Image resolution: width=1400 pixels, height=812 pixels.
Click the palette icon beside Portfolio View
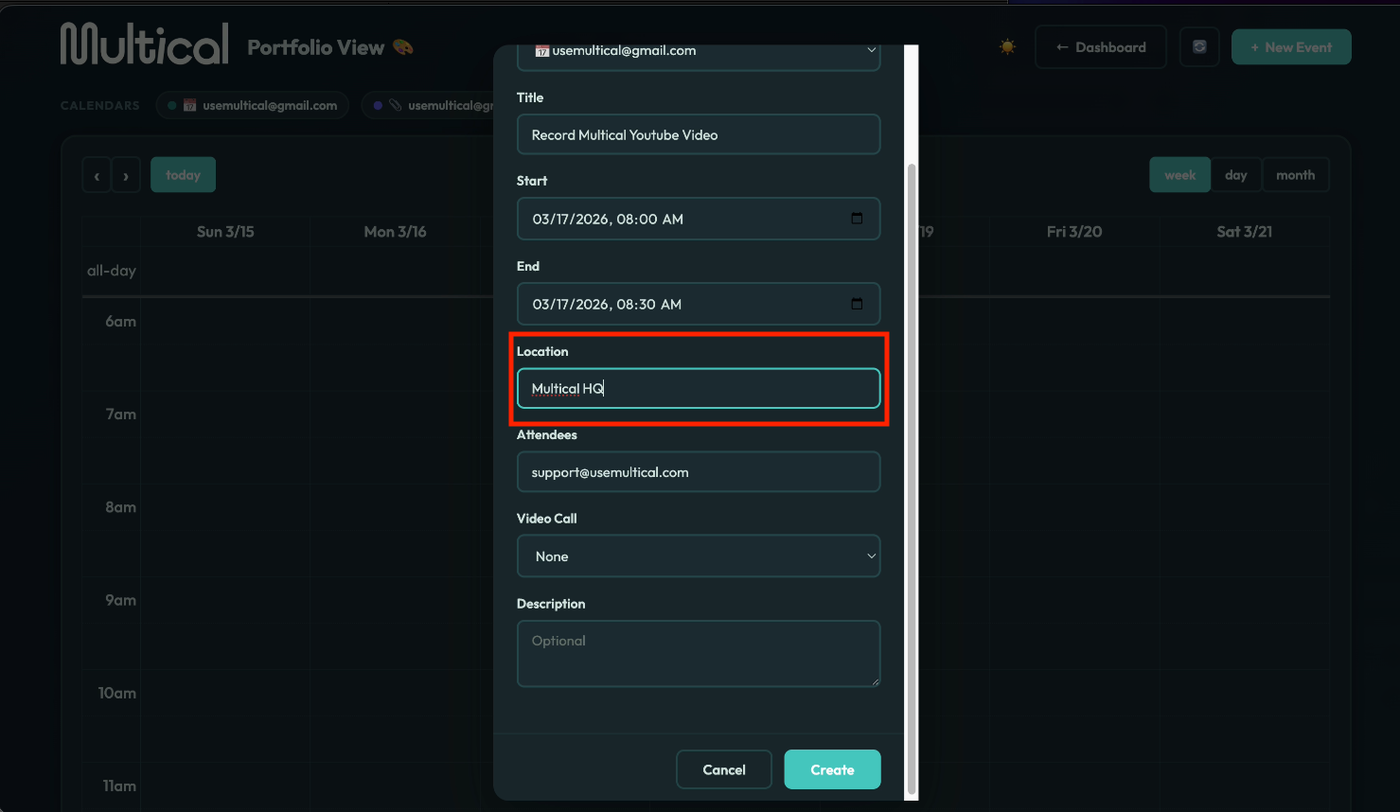point(403,47)
